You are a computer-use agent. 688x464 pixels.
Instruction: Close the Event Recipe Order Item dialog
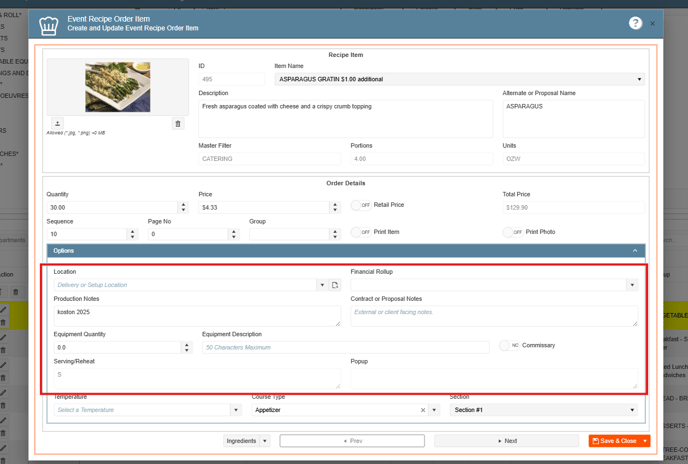653,23
